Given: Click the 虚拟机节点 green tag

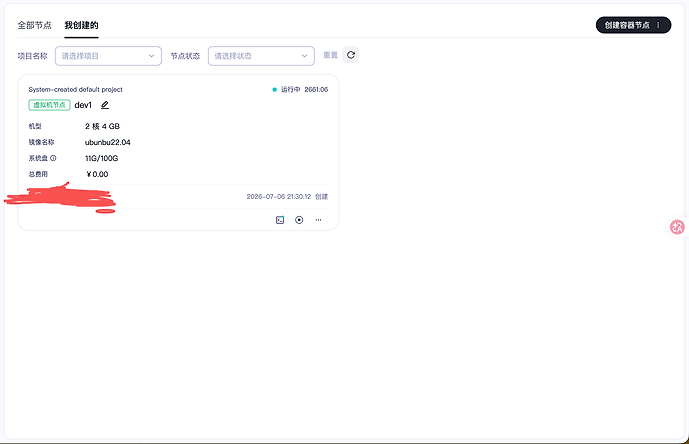Looking at the screenshot, I should [x=49, y=105].
